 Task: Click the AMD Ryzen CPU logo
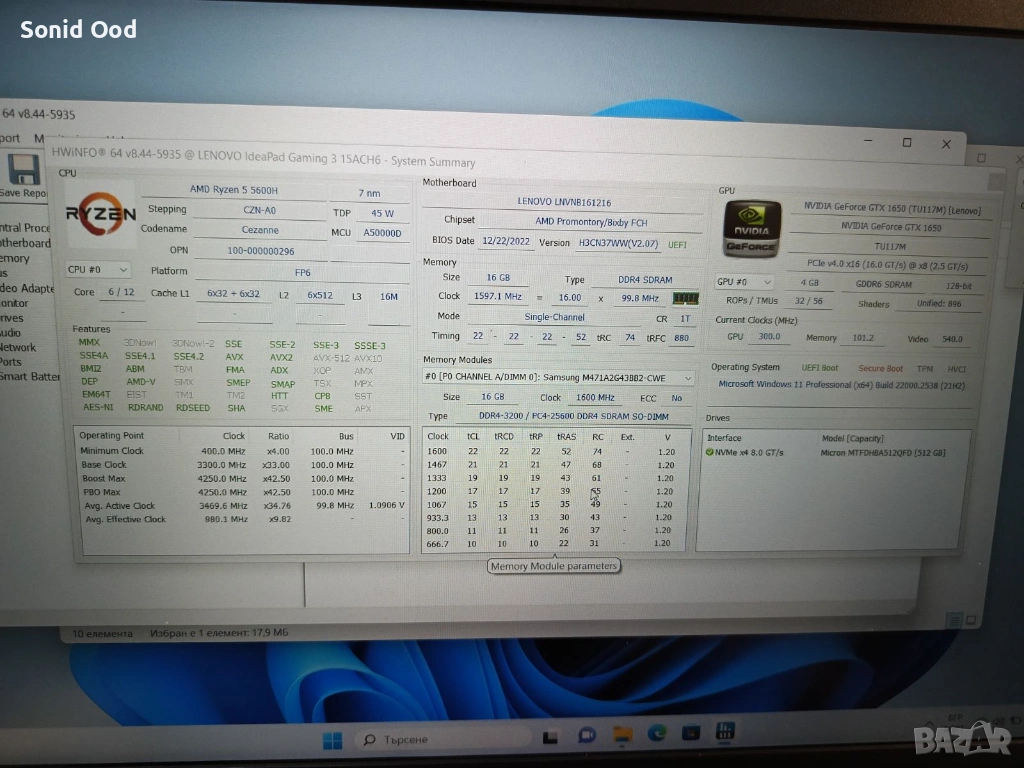coord(100,213)
